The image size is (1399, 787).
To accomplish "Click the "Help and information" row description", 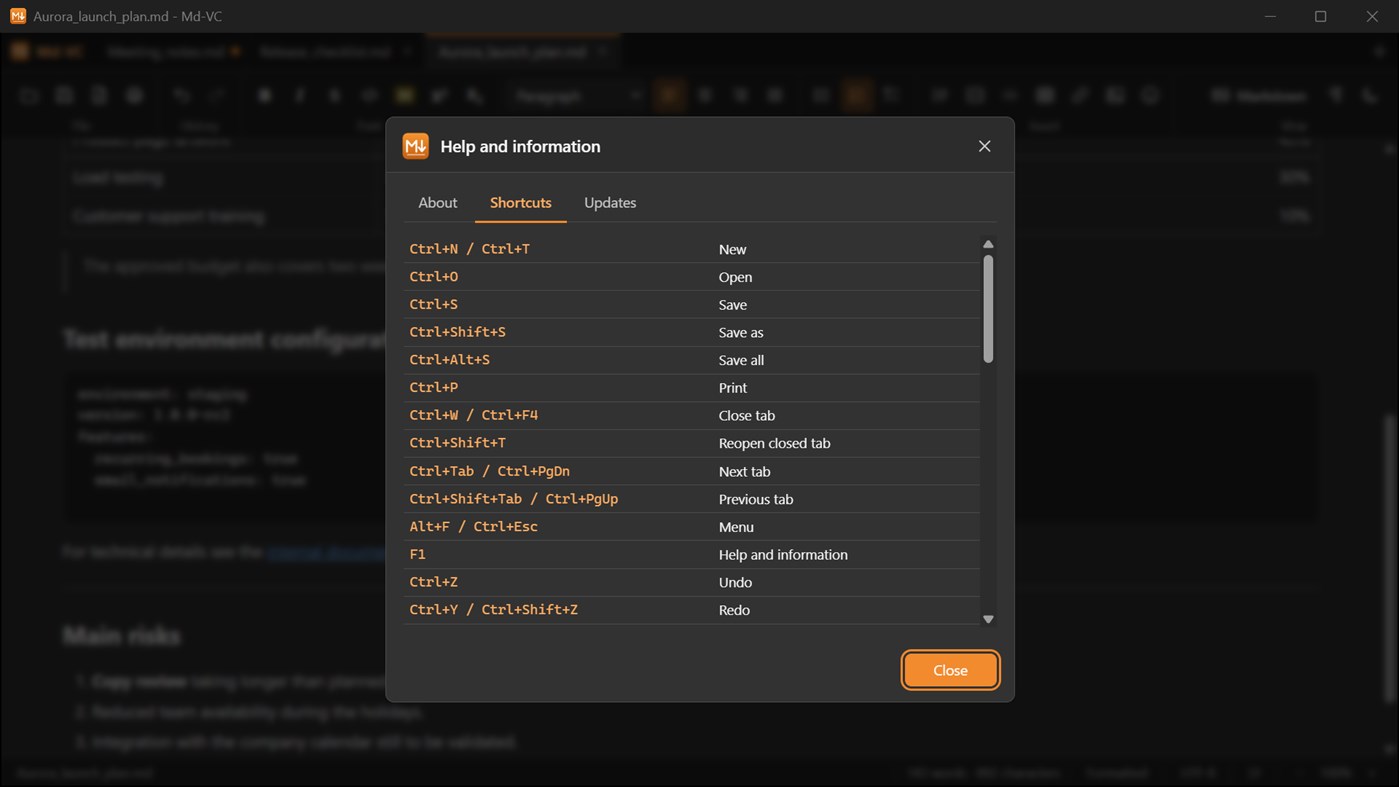I will click(783, 554).
